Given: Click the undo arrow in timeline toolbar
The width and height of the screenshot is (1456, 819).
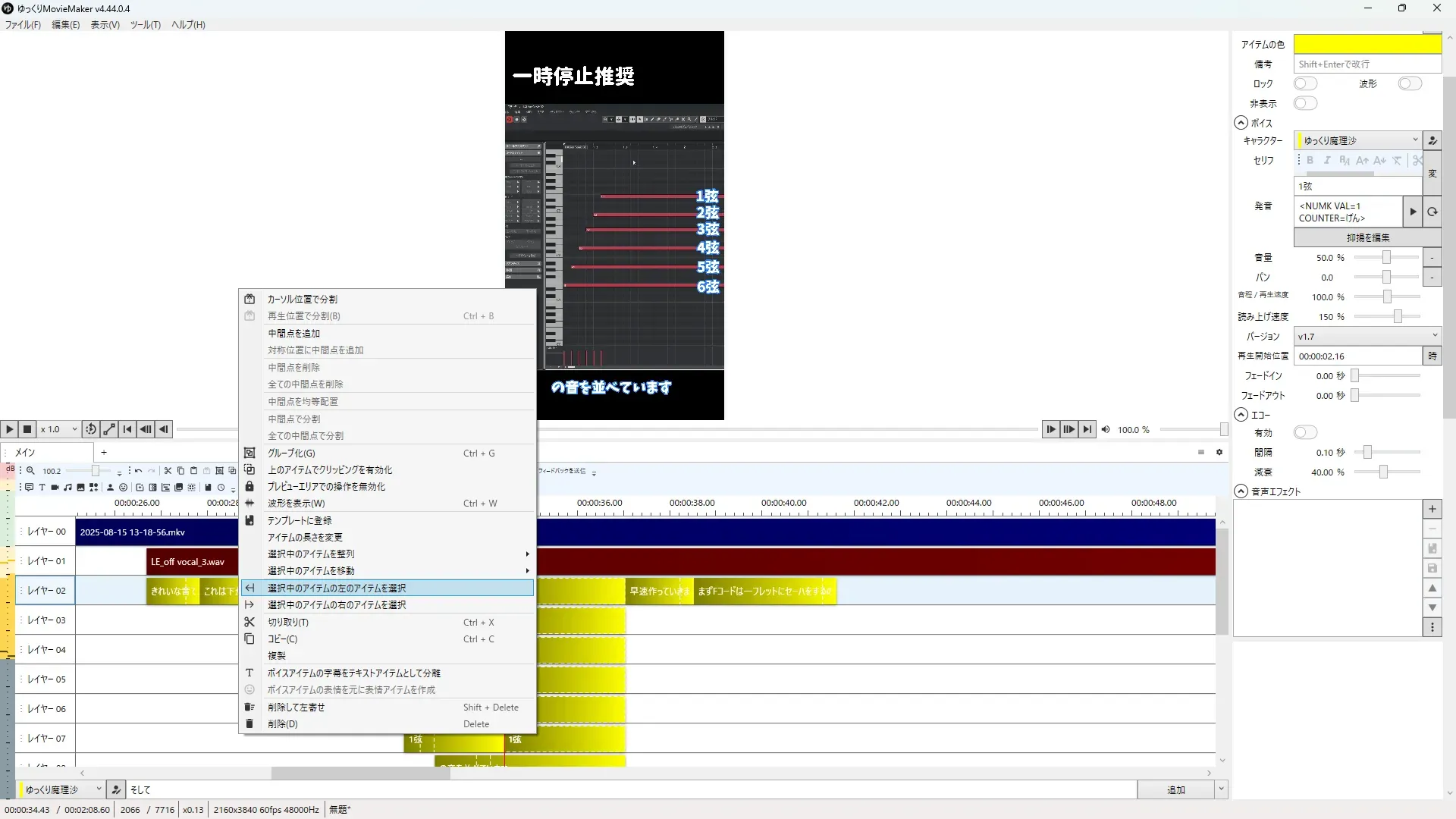Looking at the screenshot, I should (x=138, y=471).
